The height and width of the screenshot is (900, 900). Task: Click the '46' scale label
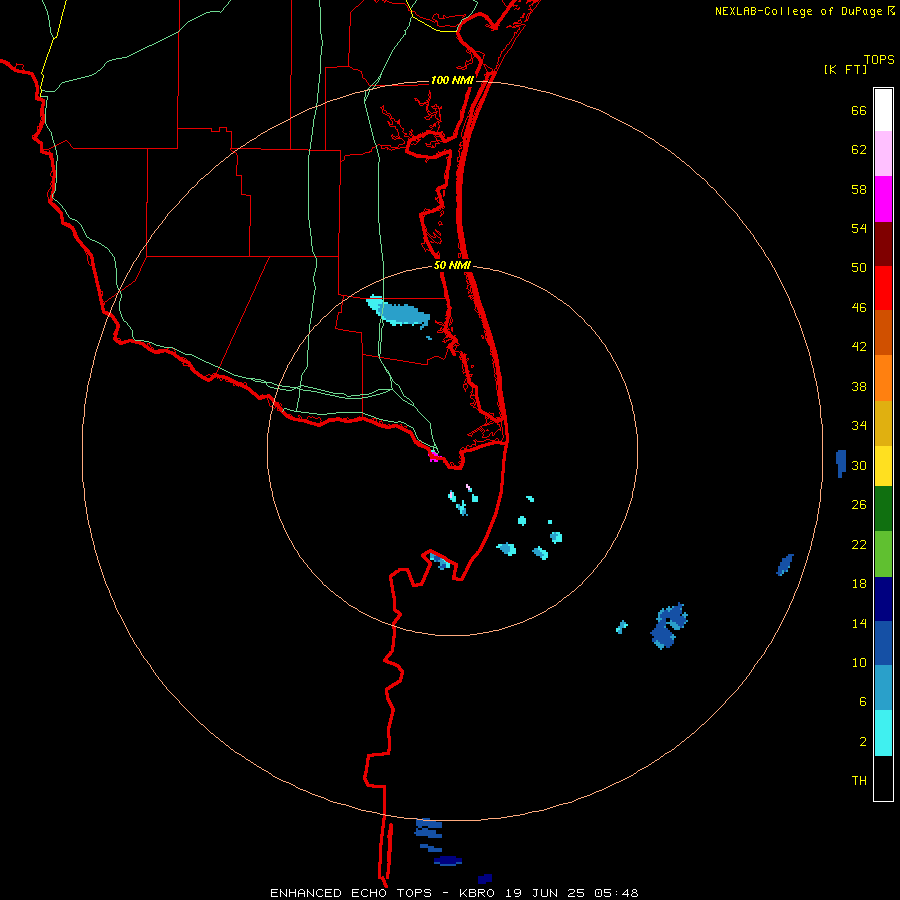click(x=859, y=308)
